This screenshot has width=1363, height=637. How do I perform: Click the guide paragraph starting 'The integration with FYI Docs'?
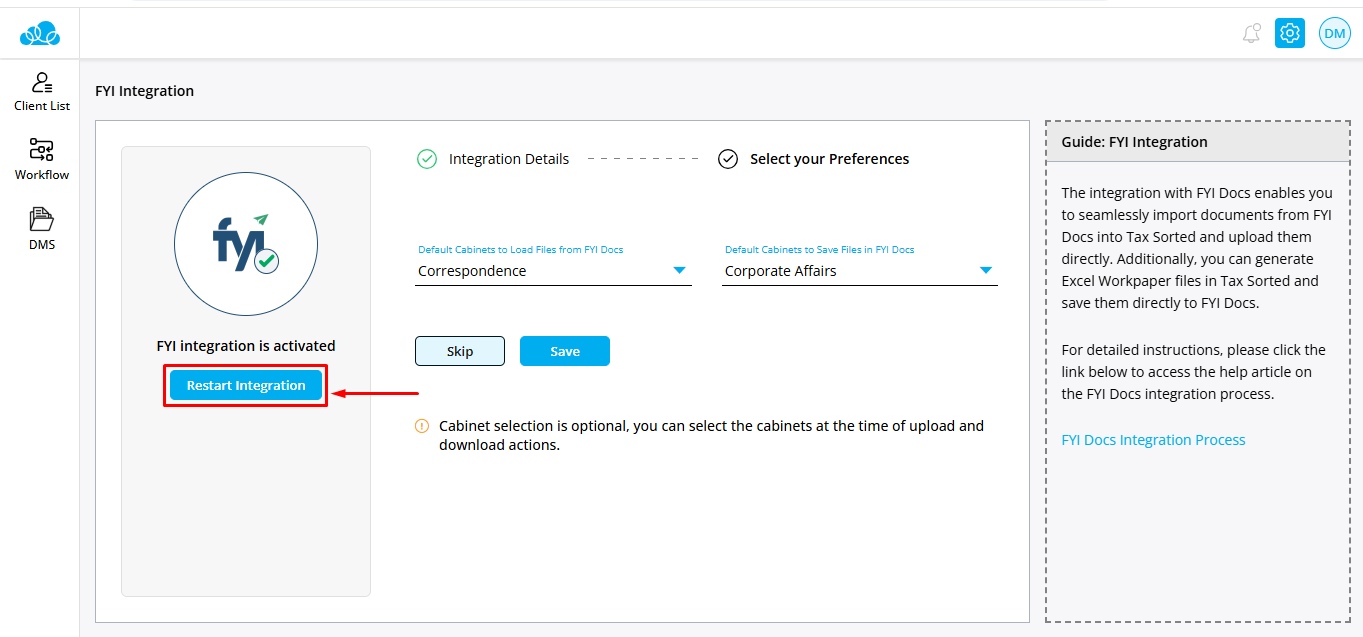point(1197,248)
